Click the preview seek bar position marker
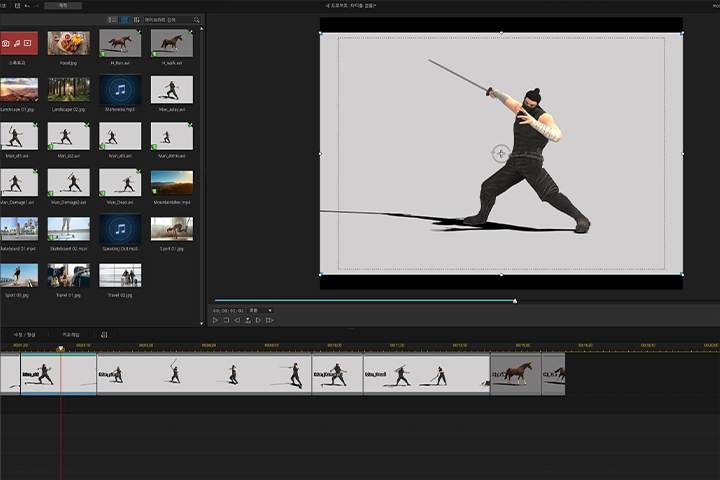The height and width of the screenshot is (480, 720). (515, 301)
